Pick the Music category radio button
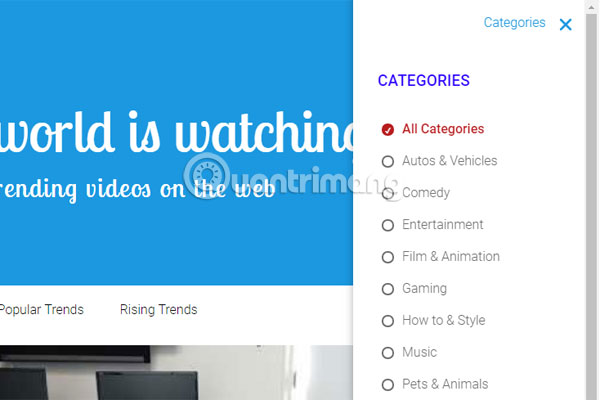The image size is (600, 400). 388,353
